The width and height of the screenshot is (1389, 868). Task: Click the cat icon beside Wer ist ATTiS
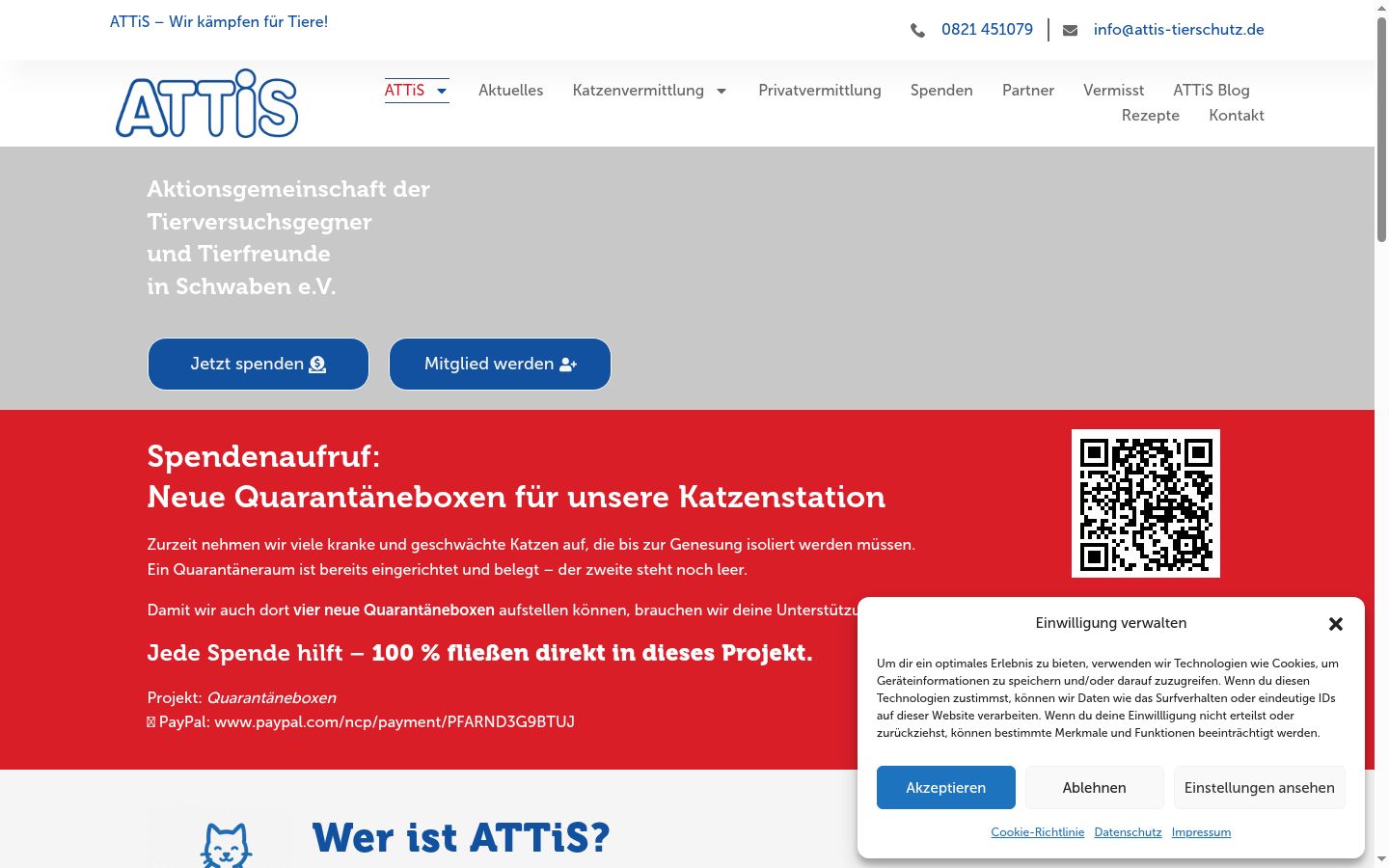pos(226,845)
